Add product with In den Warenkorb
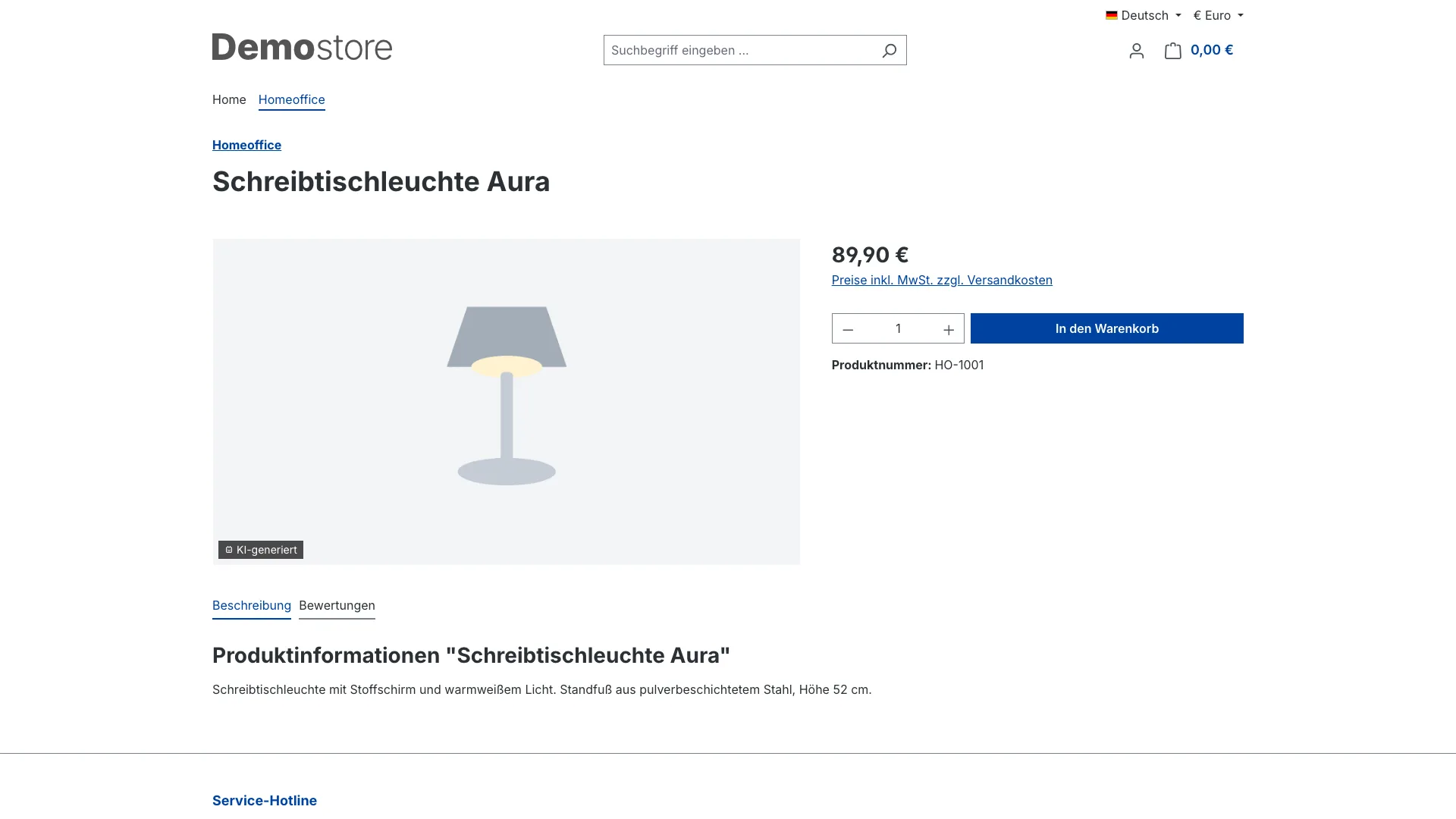The width and height of the screenshot is (1456, 819). pos(1106,328)
